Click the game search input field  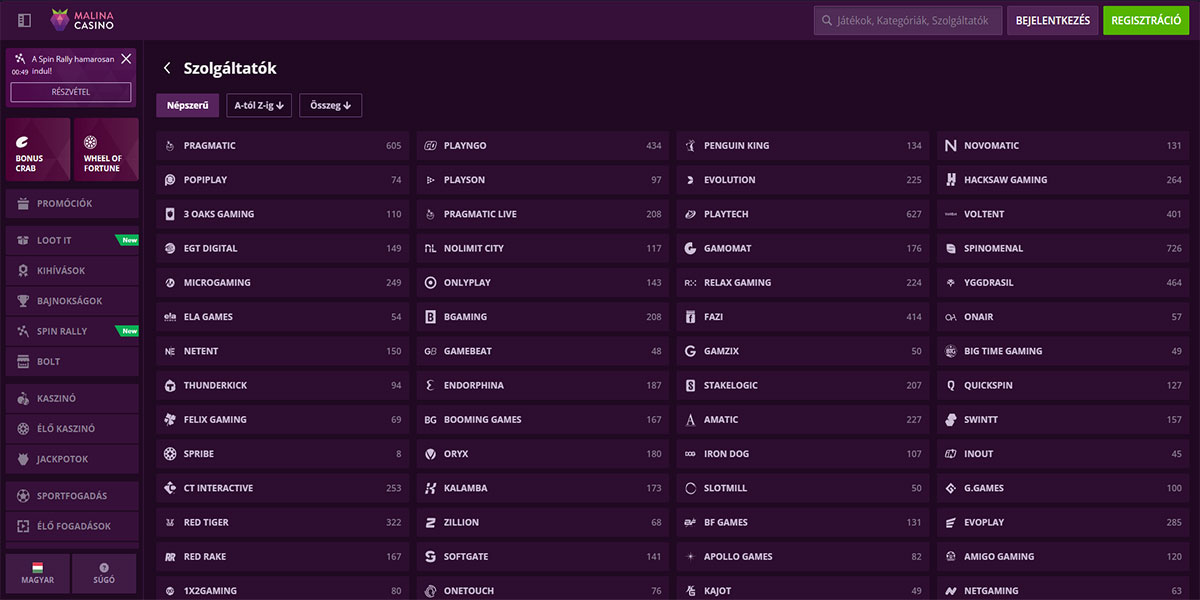click(915, 20)
